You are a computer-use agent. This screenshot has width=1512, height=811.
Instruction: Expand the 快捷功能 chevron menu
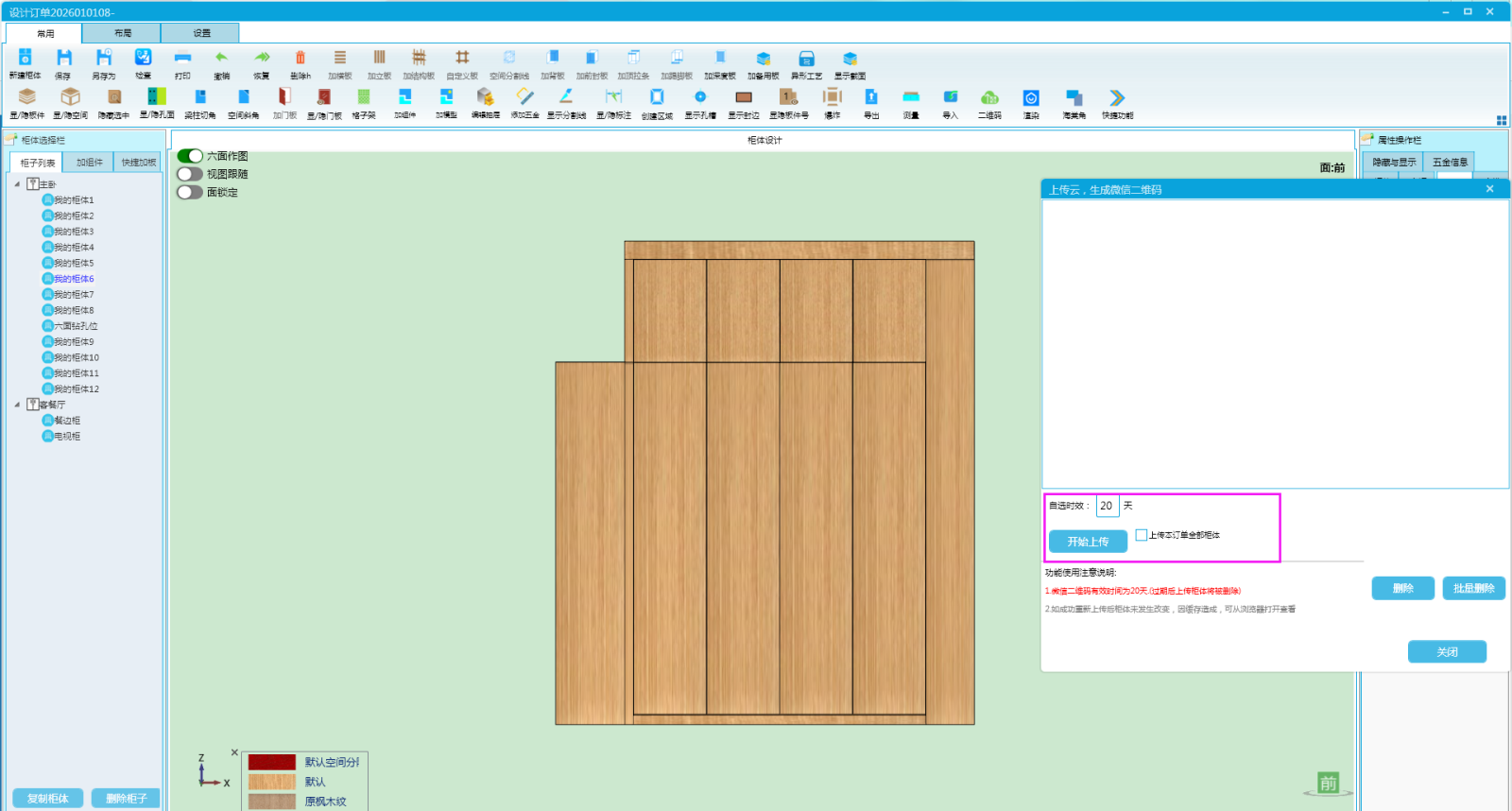(x=1117, y=97)
